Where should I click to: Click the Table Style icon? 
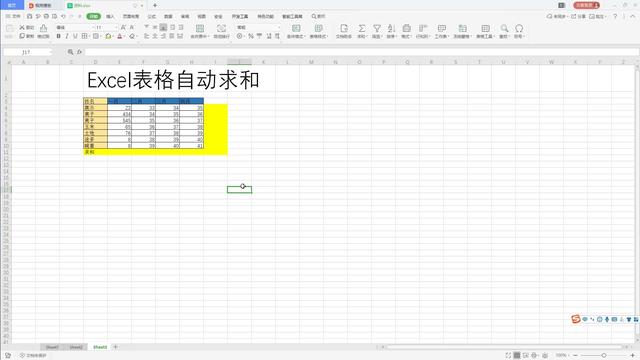tap(318, 28)
